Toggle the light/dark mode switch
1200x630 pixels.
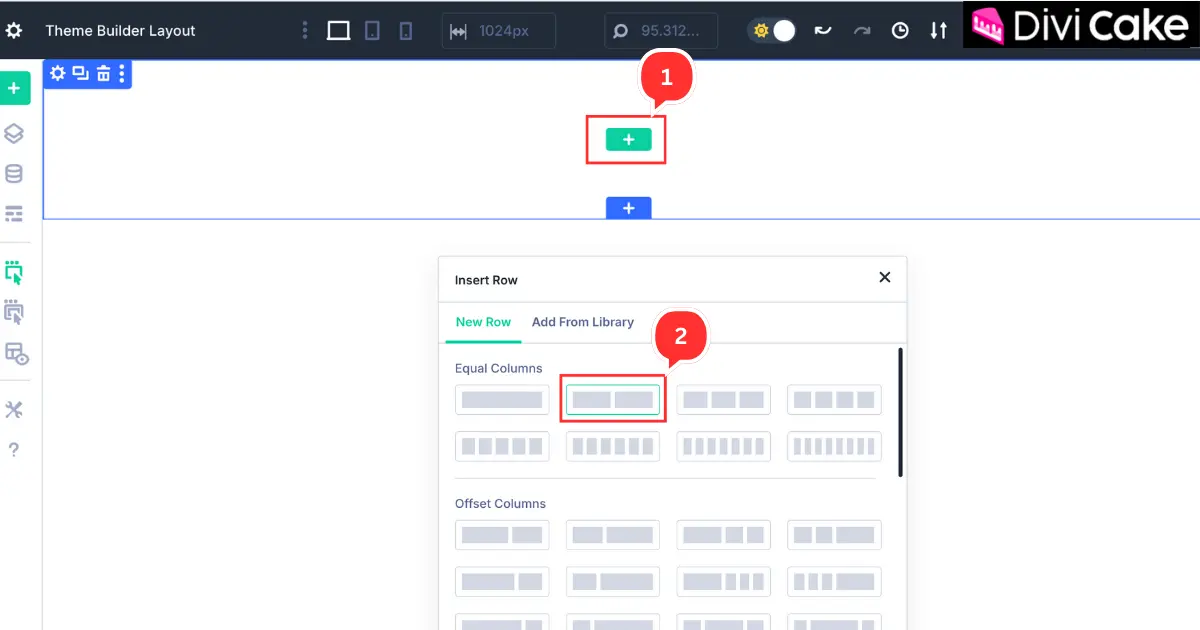click(x=772, y=31)
